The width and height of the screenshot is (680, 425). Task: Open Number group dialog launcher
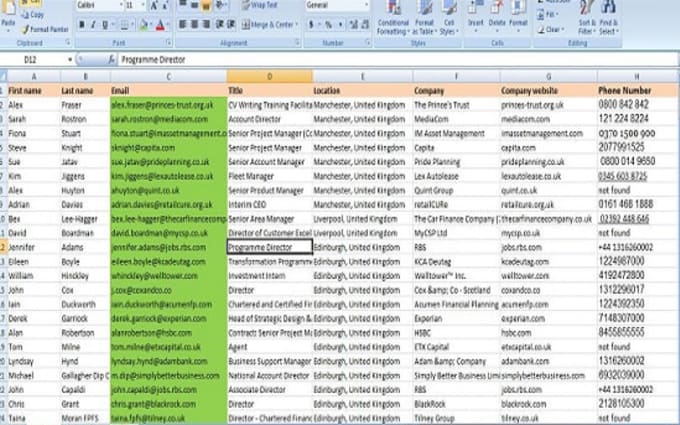(367, 42)
